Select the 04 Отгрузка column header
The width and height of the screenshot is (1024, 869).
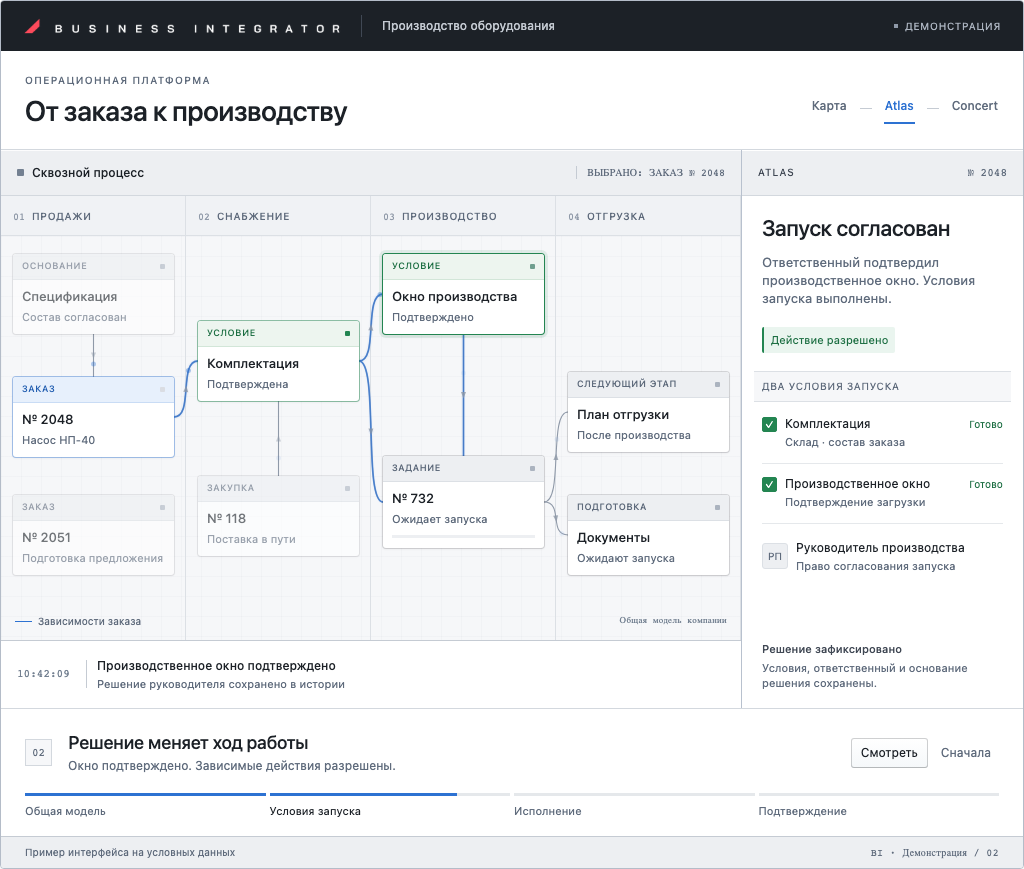[648, 216]
